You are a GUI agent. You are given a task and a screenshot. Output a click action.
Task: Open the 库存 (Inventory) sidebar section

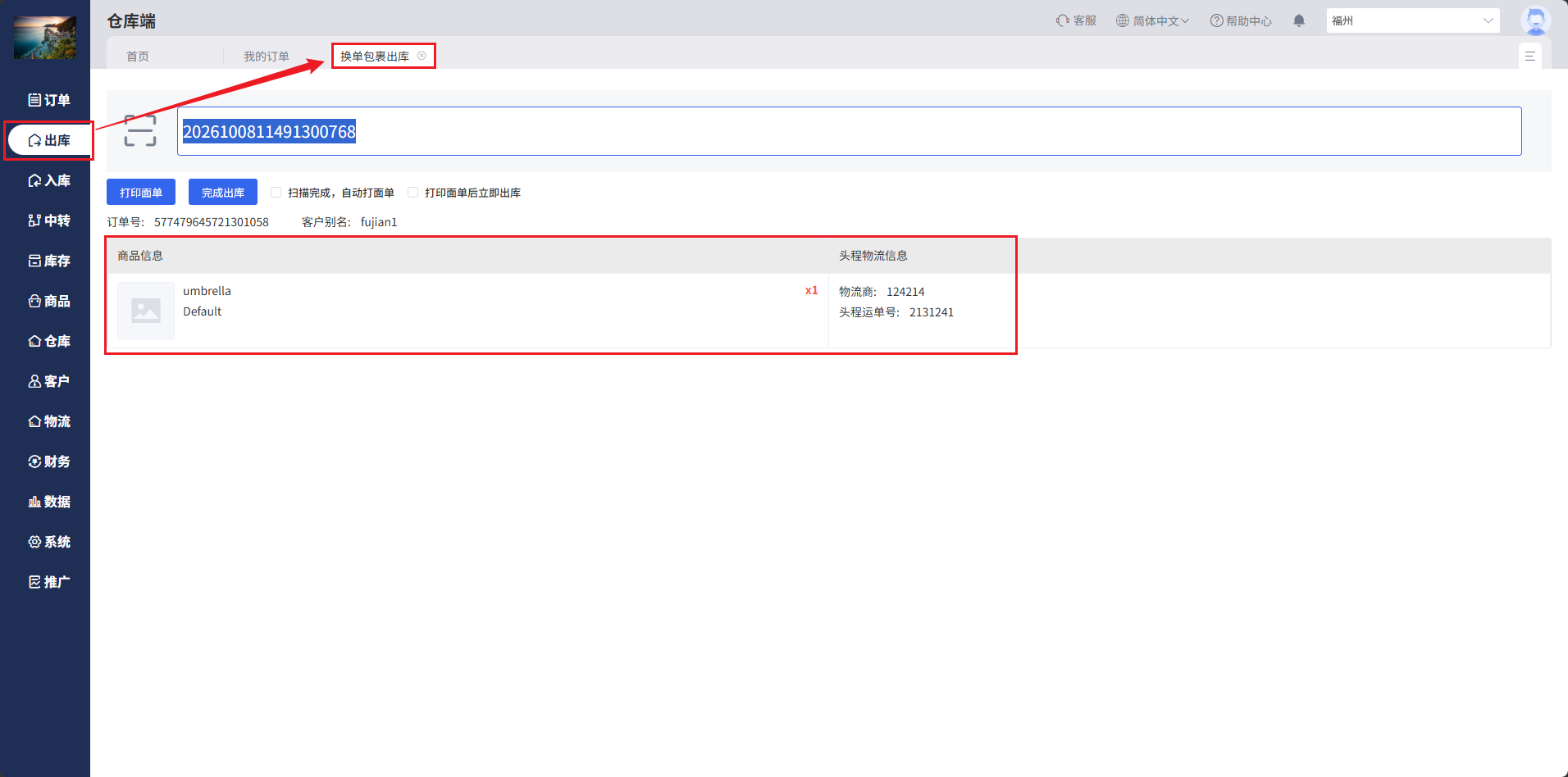pos(49,261)
